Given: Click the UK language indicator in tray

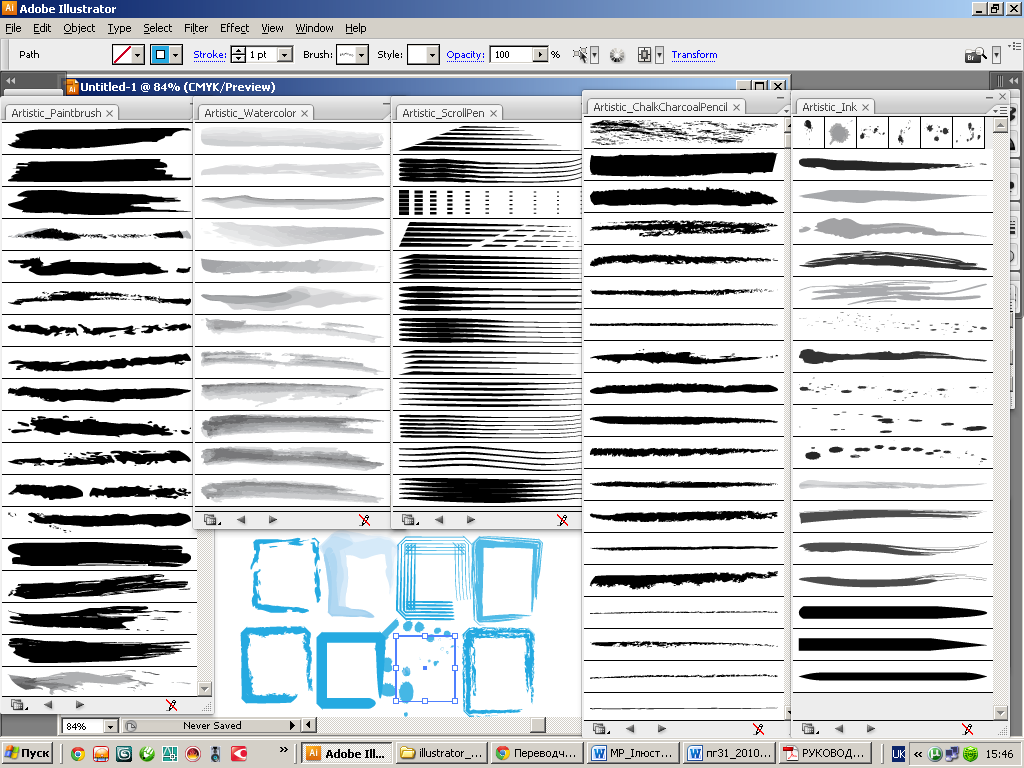Looking at the screenshot, I should click(x=899, y=754).
